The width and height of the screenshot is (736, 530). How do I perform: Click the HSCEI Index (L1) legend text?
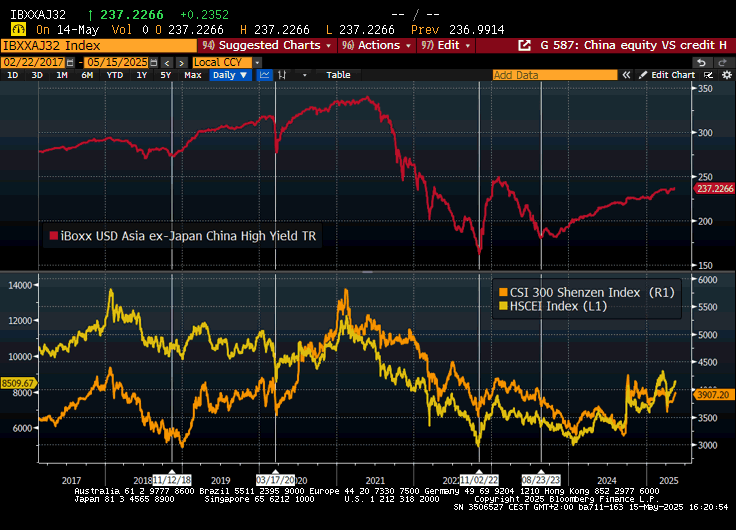(558, 307)
